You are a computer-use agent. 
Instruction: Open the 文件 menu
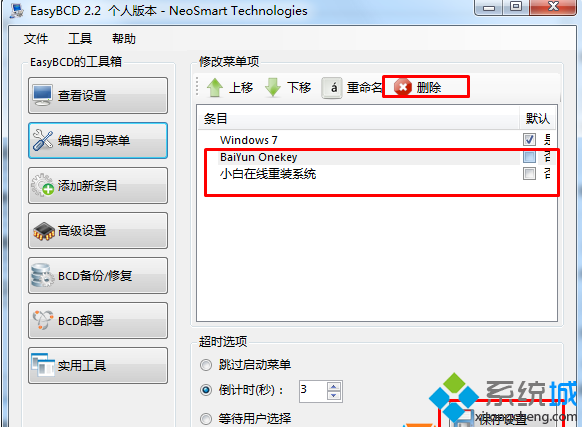click(36, 39)
